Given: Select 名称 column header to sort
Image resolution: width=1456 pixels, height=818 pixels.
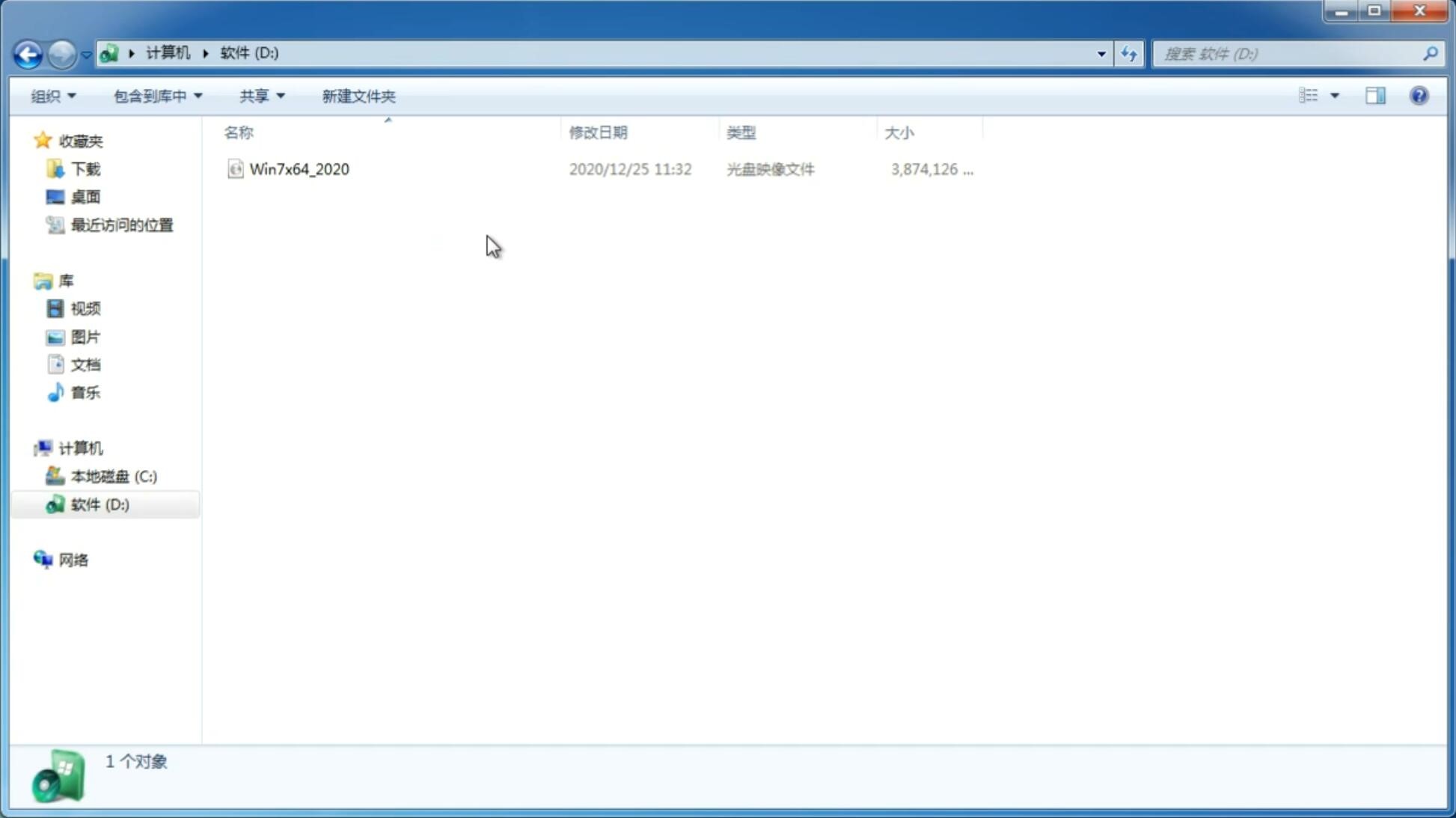Looking at the screenshot, I should (238, 131).
